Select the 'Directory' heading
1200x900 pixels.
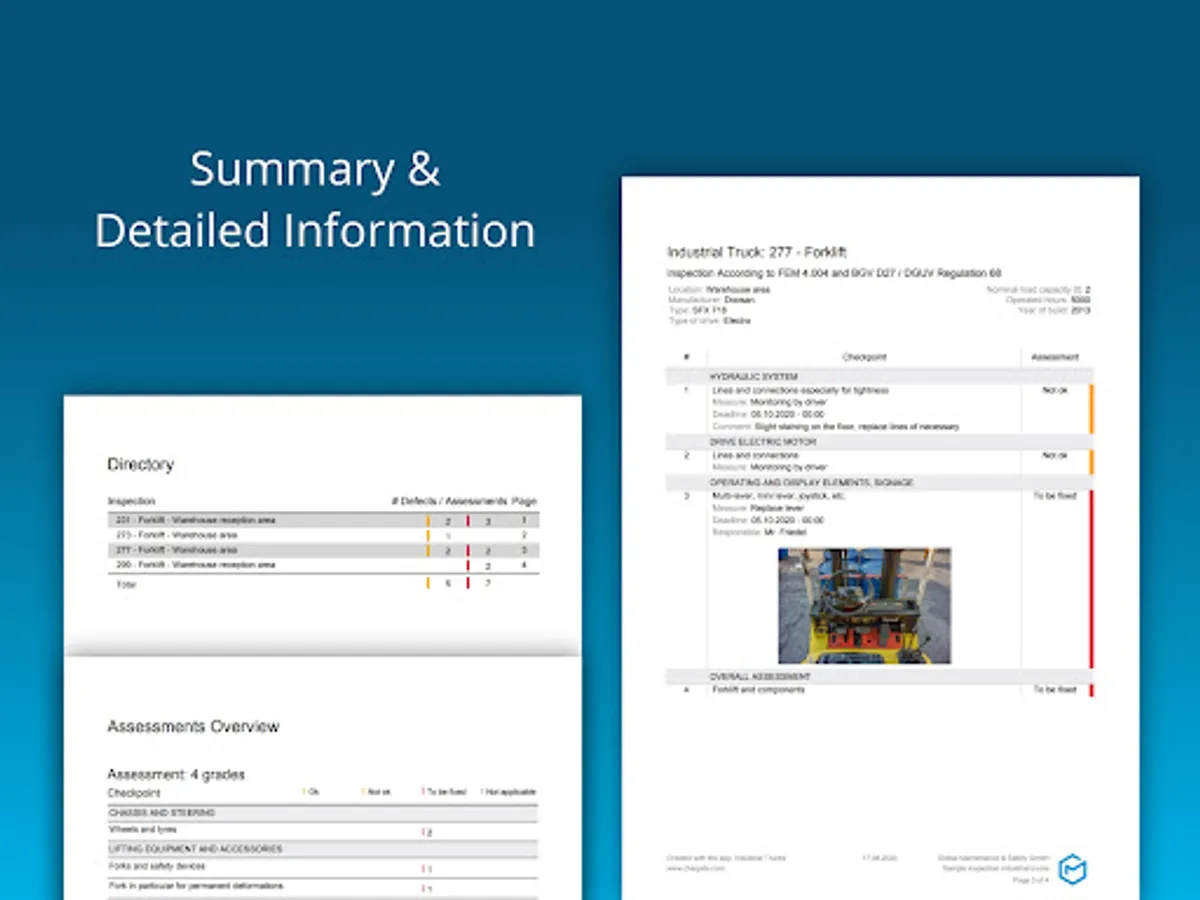[x=140, y=464]
